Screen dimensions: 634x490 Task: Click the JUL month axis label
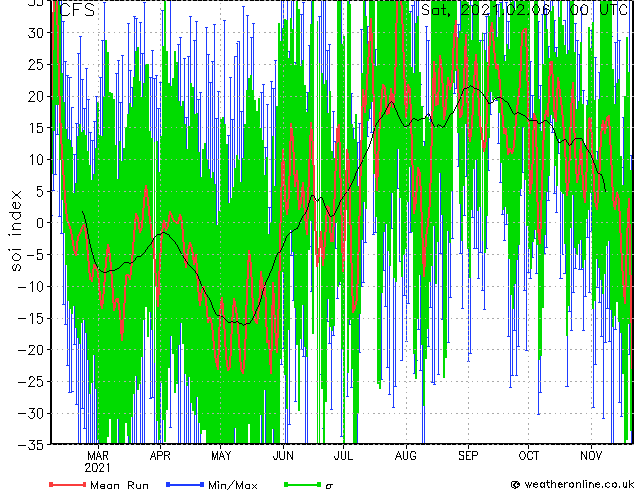[x=343, y=456]
